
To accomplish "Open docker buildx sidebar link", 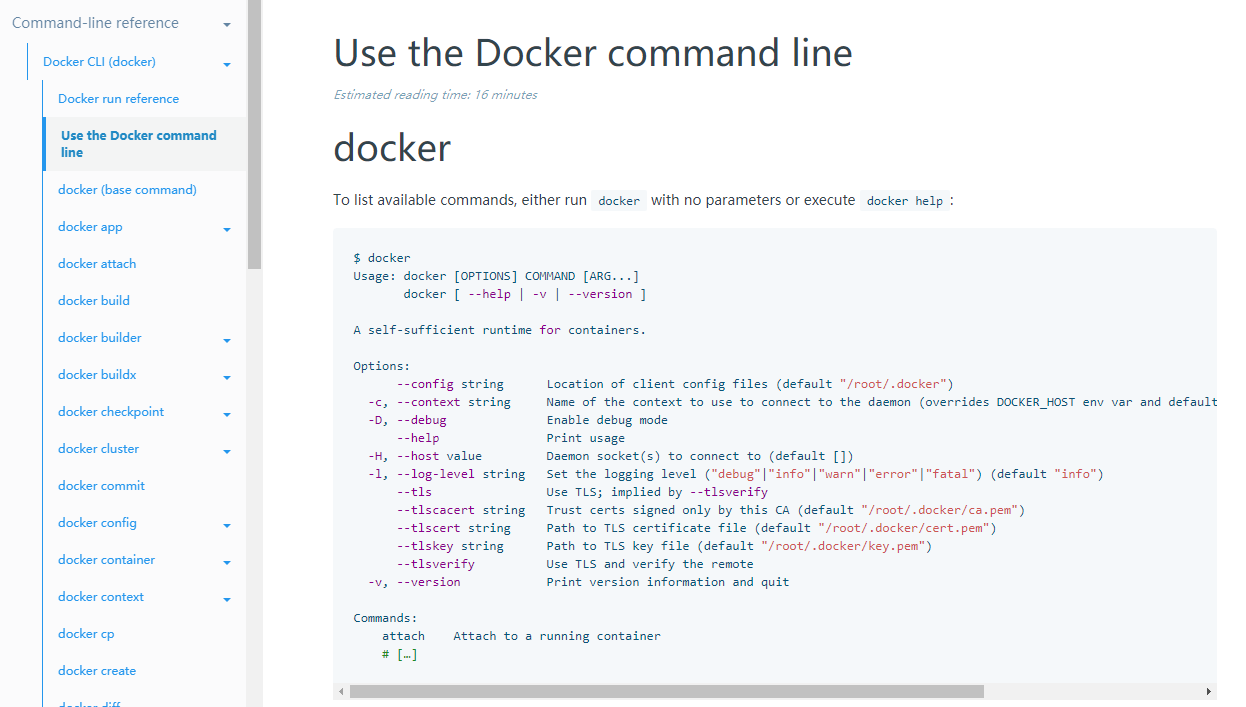I will click(97, 375).
